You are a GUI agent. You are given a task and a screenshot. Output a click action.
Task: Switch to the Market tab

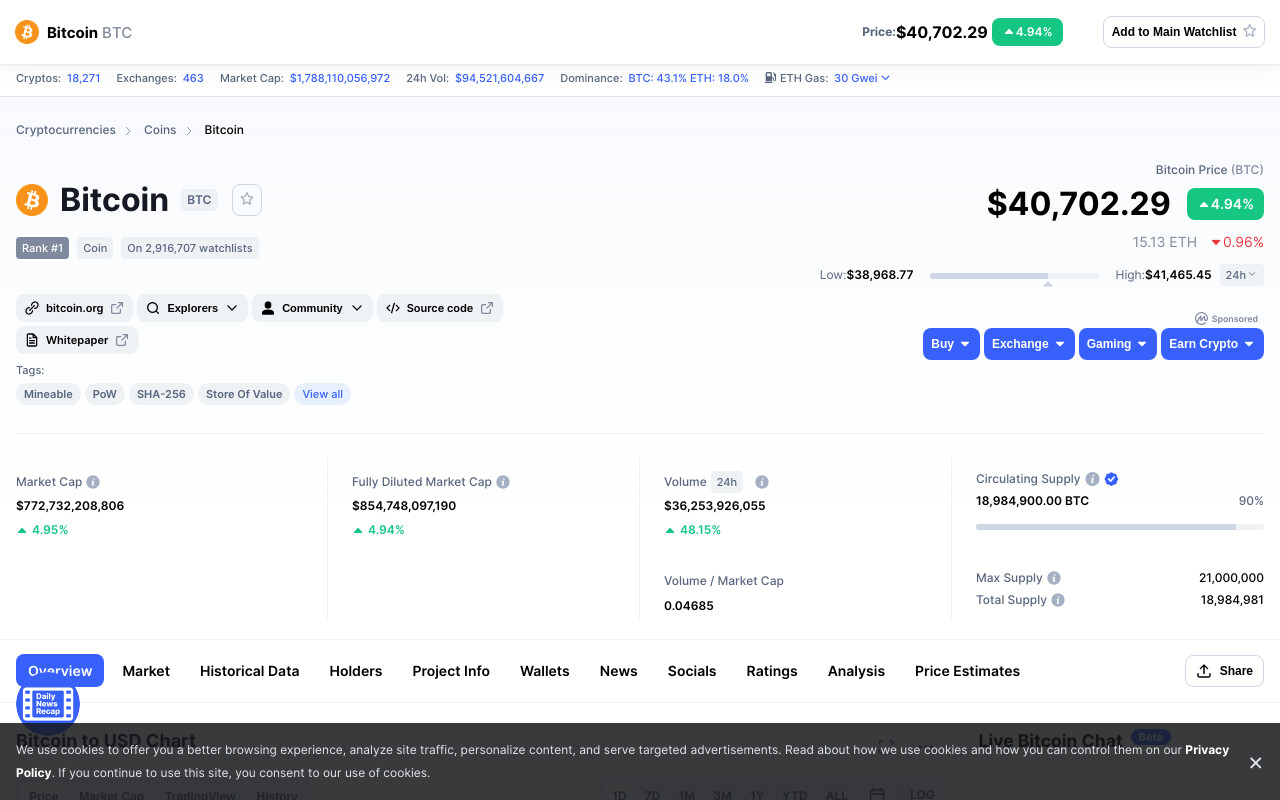click(x=146, y=671)
